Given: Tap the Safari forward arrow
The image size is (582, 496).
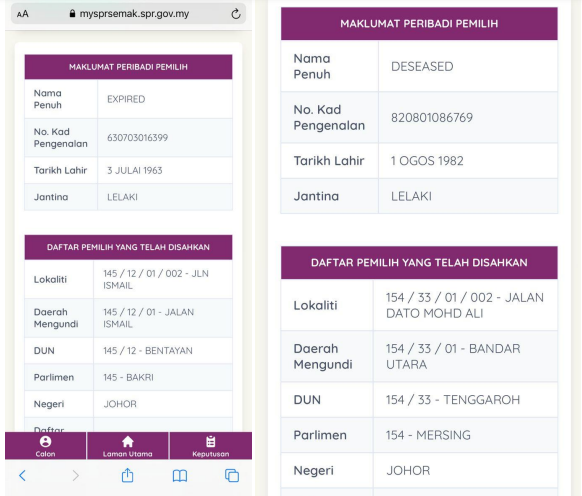Looking at the screenshot, I should [x=75, y=475].
